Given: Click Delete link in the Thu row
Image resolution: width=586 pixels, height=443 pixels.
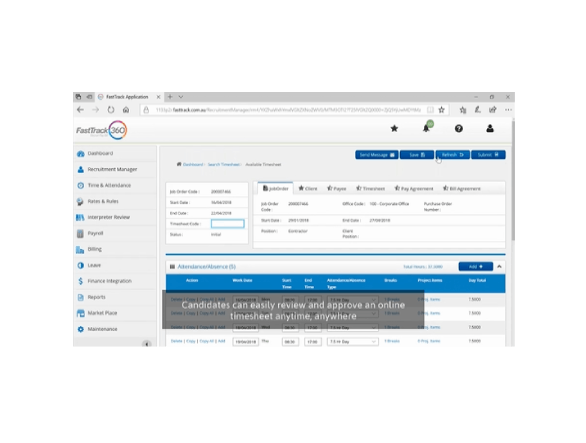Looking at the screenshot, I should (x=176, y=341).
